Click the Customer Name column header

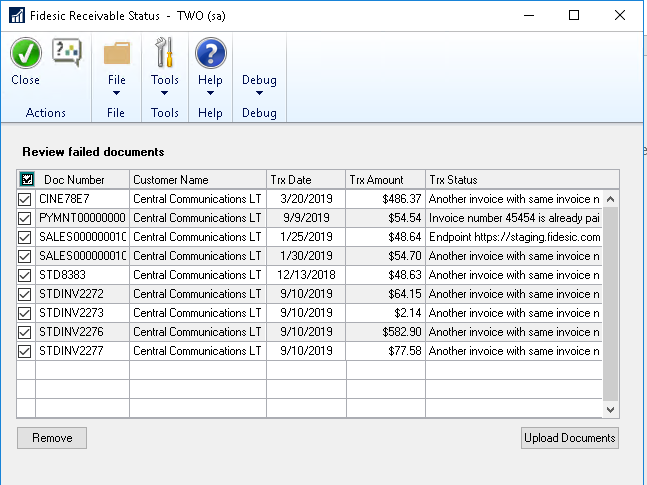pyautogui.click(x=198, y=180)
